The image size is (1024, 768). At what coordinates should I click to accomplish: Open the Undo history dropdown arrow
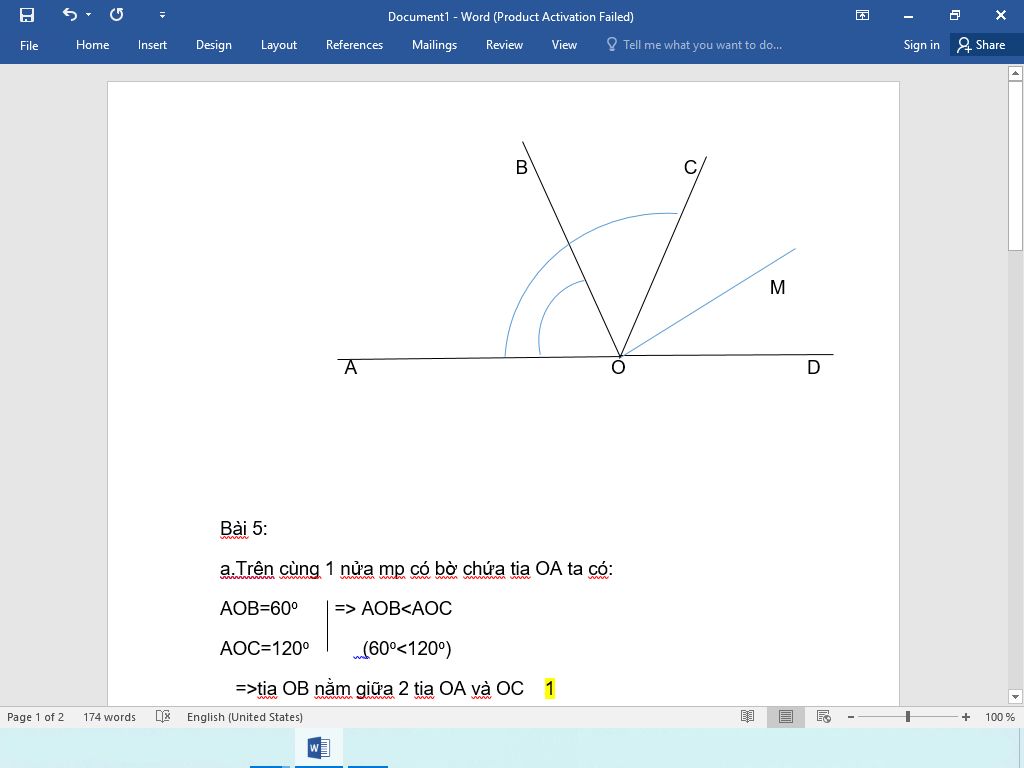[89, 14]
